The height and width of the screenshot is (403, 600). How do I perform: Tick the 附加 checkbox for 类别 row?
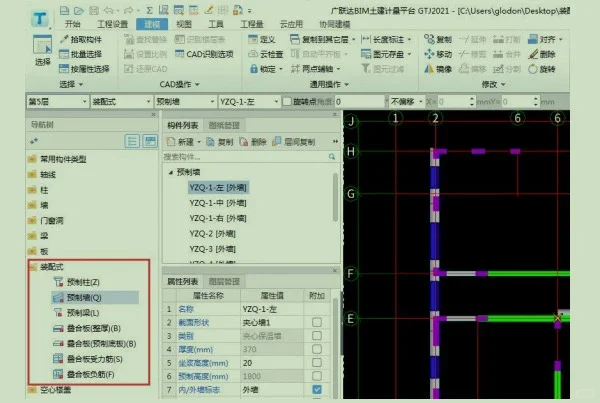click(316, 336)
